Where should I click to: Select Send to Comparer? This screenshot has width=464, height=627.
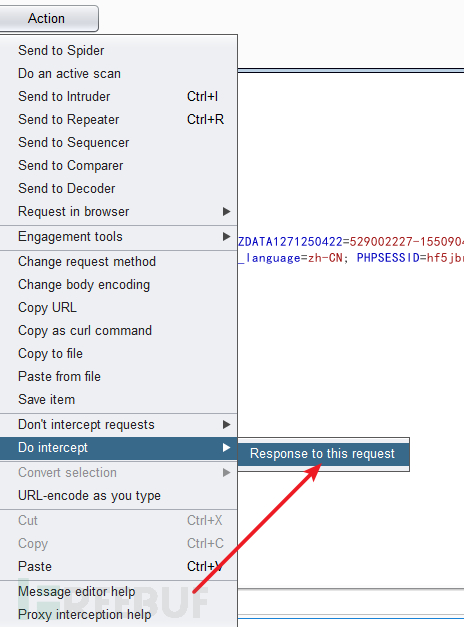(118, 166)
